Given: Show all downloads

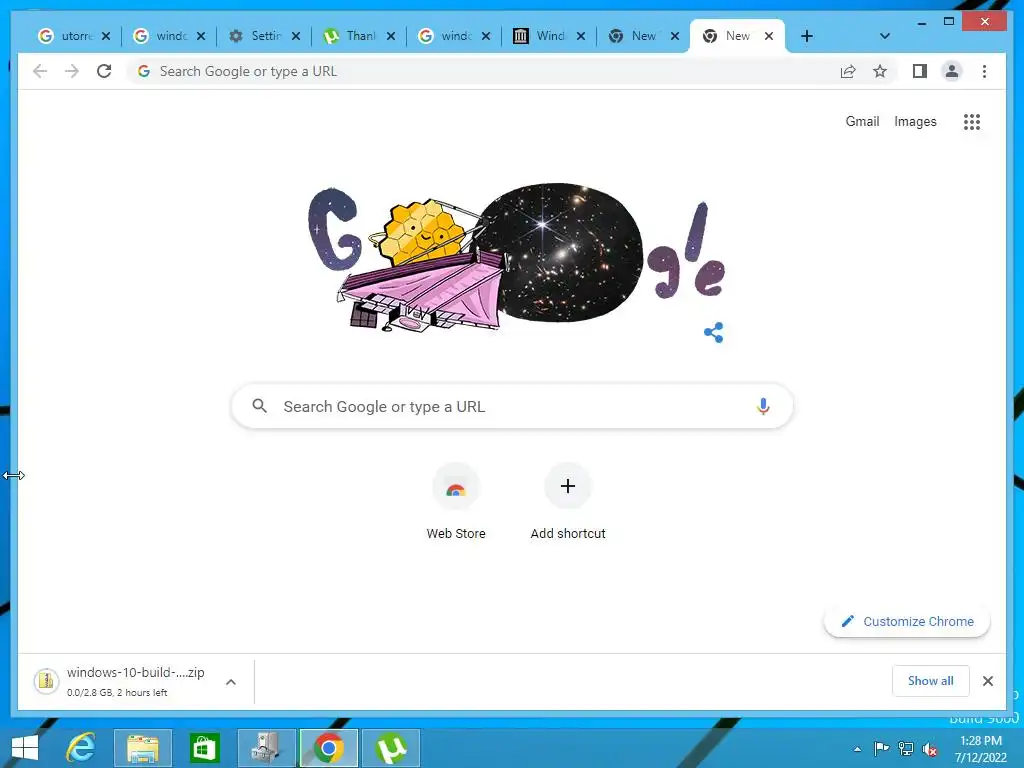Looking at the screenshot, I should [x=931, y=681].
